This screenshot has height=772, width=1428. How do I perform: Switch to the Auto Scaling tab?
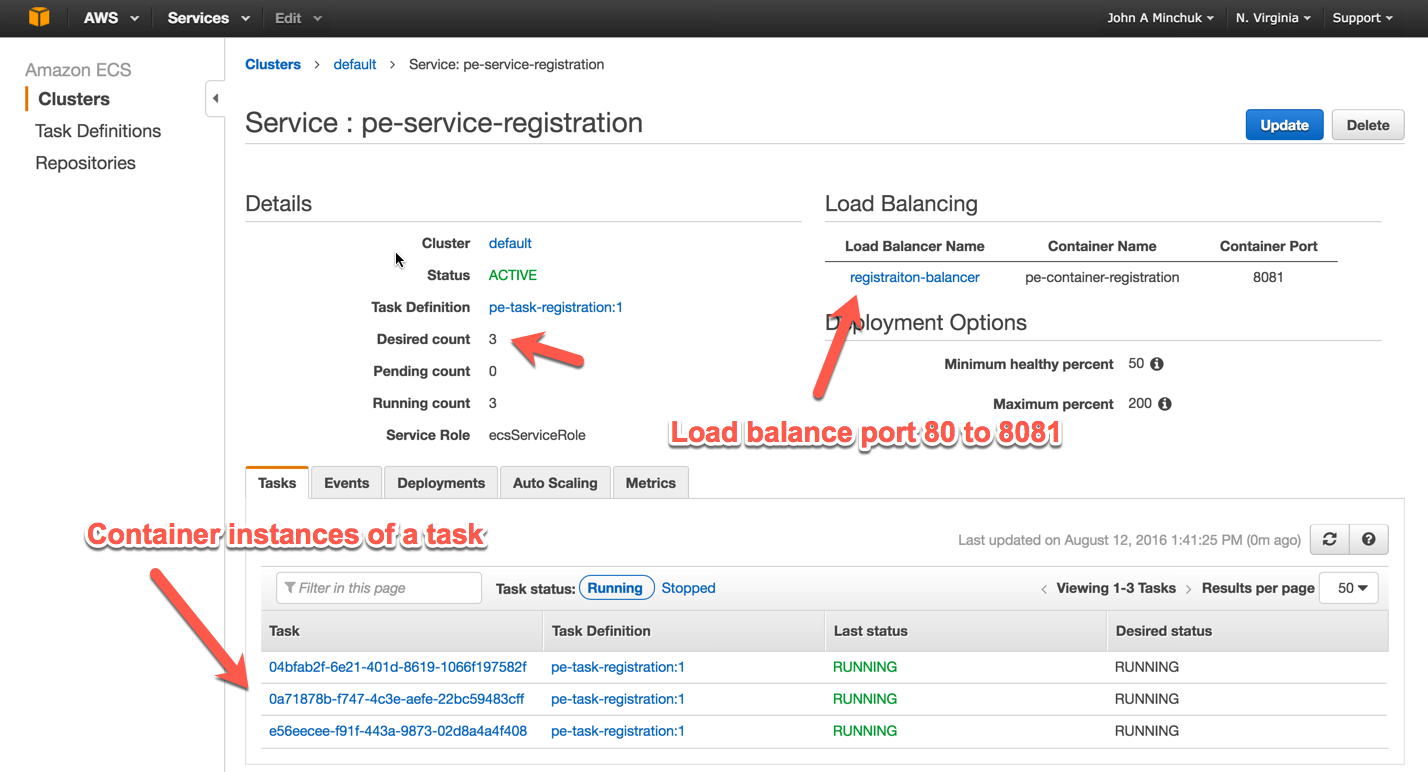click(x=555, y=482)
